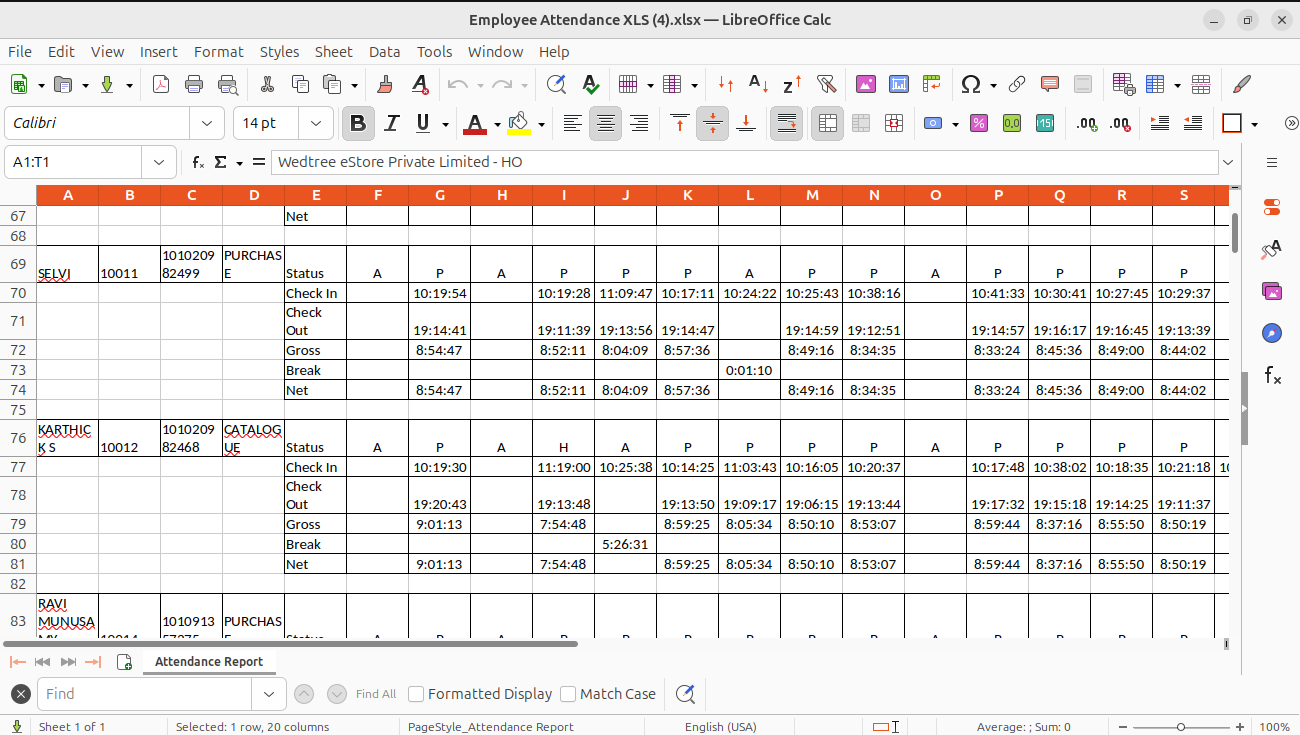The image size is (1300, 735).
Task: Expand formula bar arrow
Action: [x=1229, y=162]
